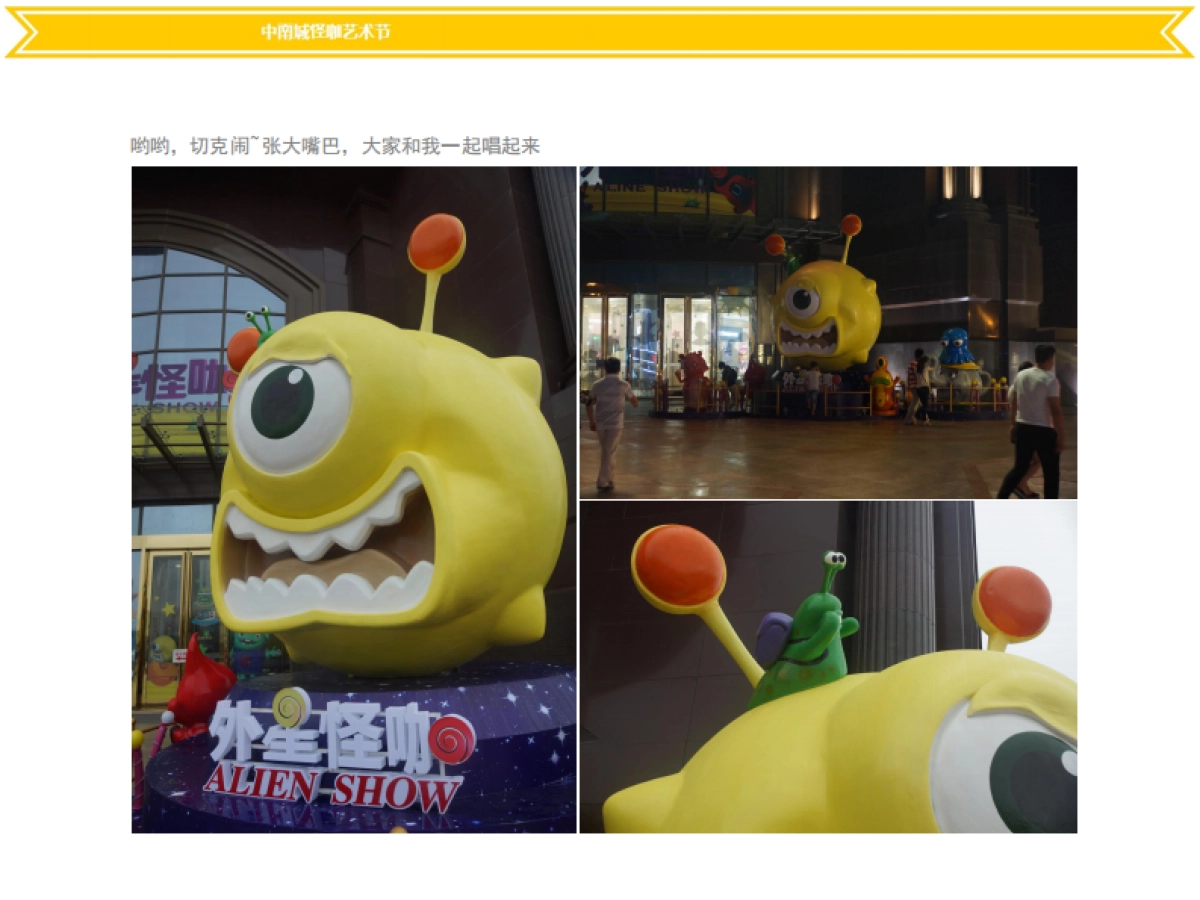Click the blue octopus figure in the night photo
This screenshot has height=900, width=1200.
[x=956, y=348]
